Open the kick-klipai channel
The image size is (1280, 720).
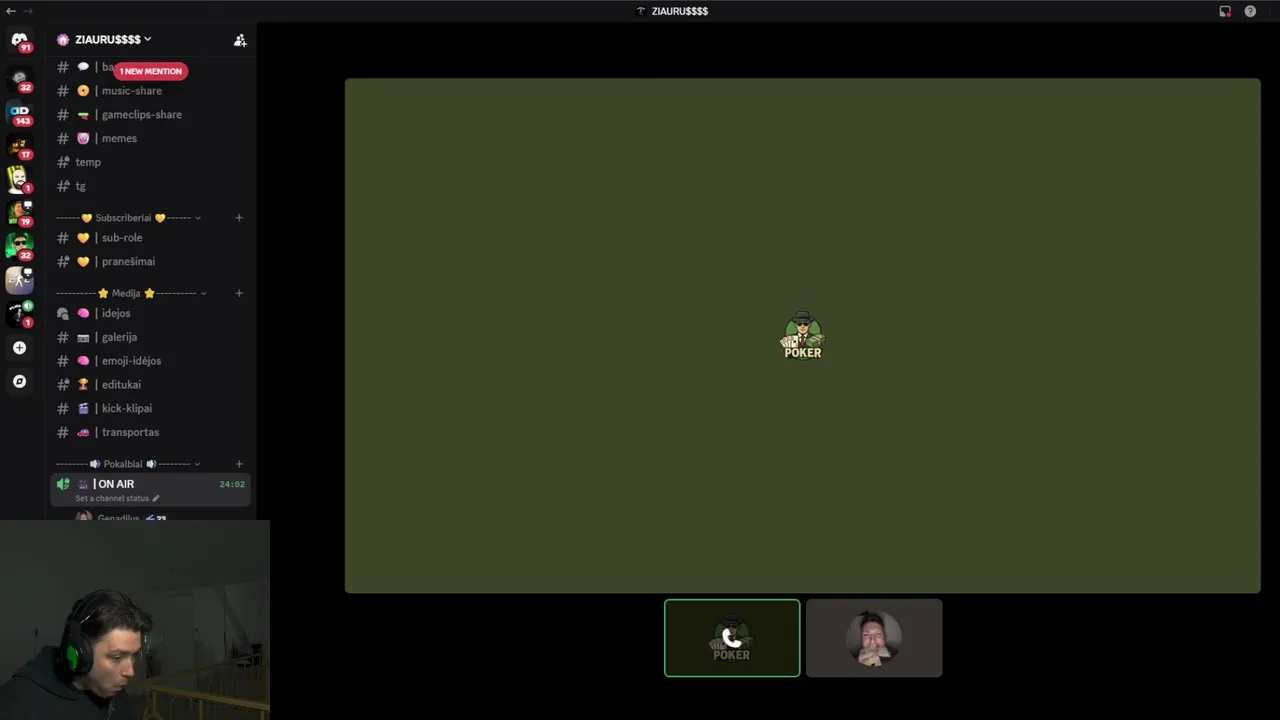pos(150,409)
